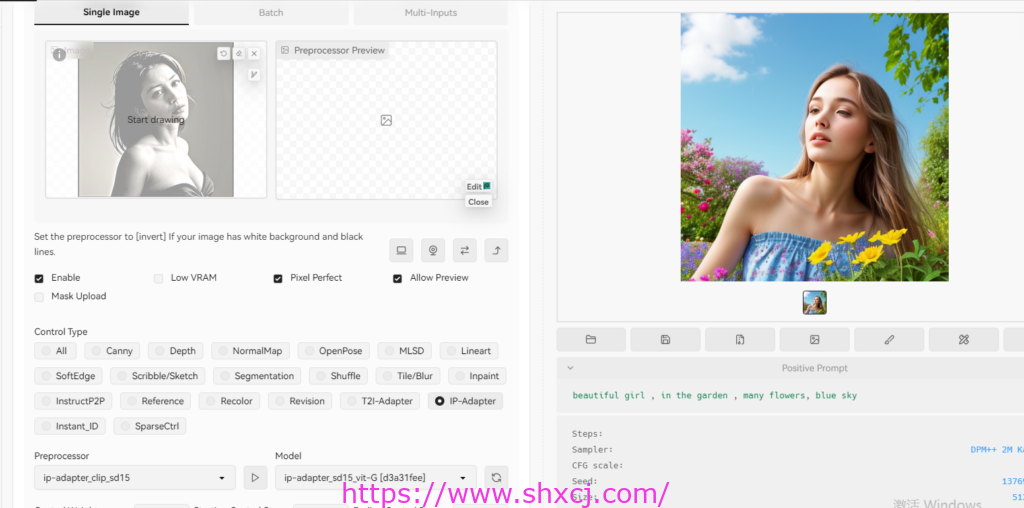Open the output folder icon button

591,340
